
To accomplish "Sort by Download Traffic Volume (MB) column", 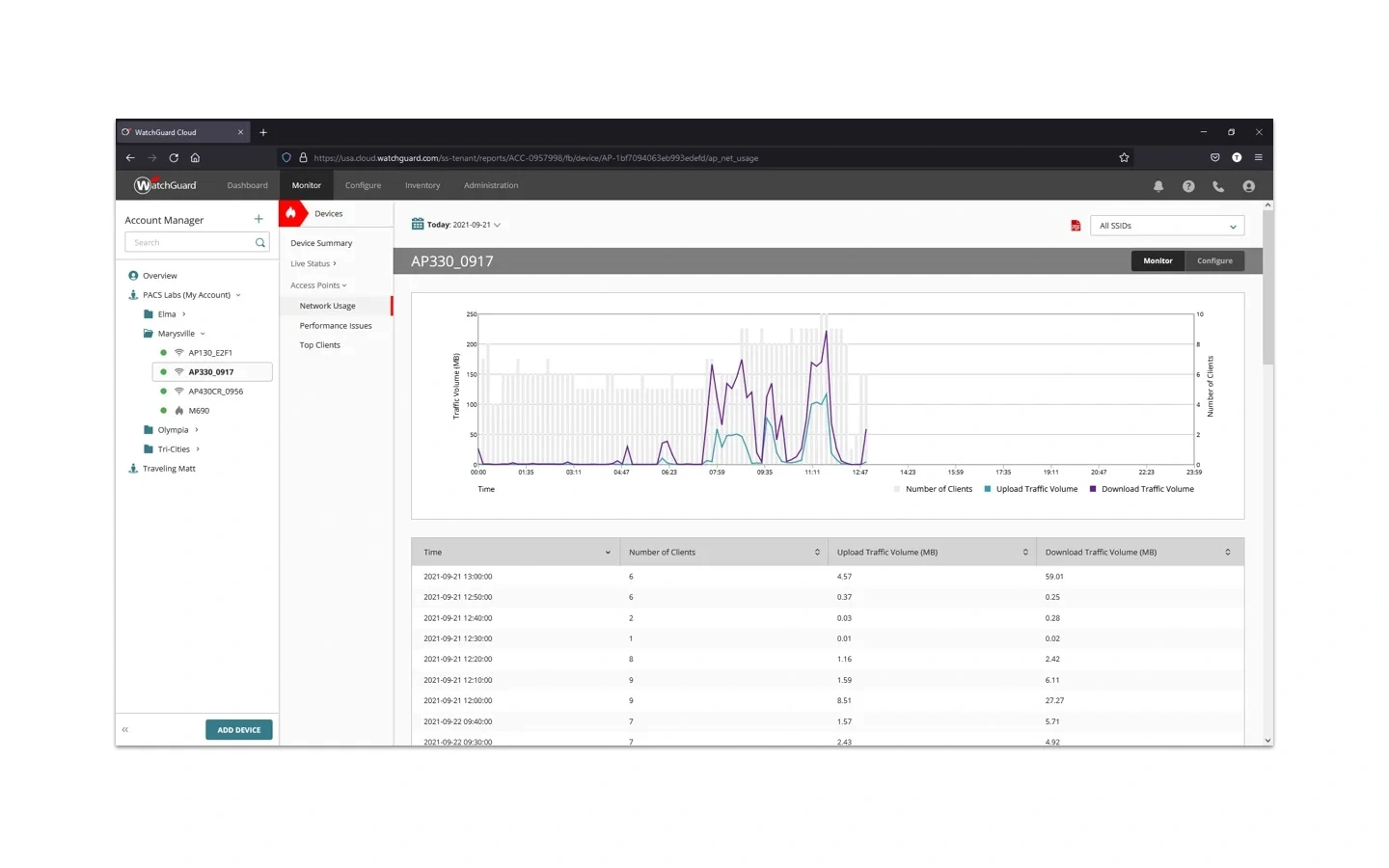I will 1140,553.
